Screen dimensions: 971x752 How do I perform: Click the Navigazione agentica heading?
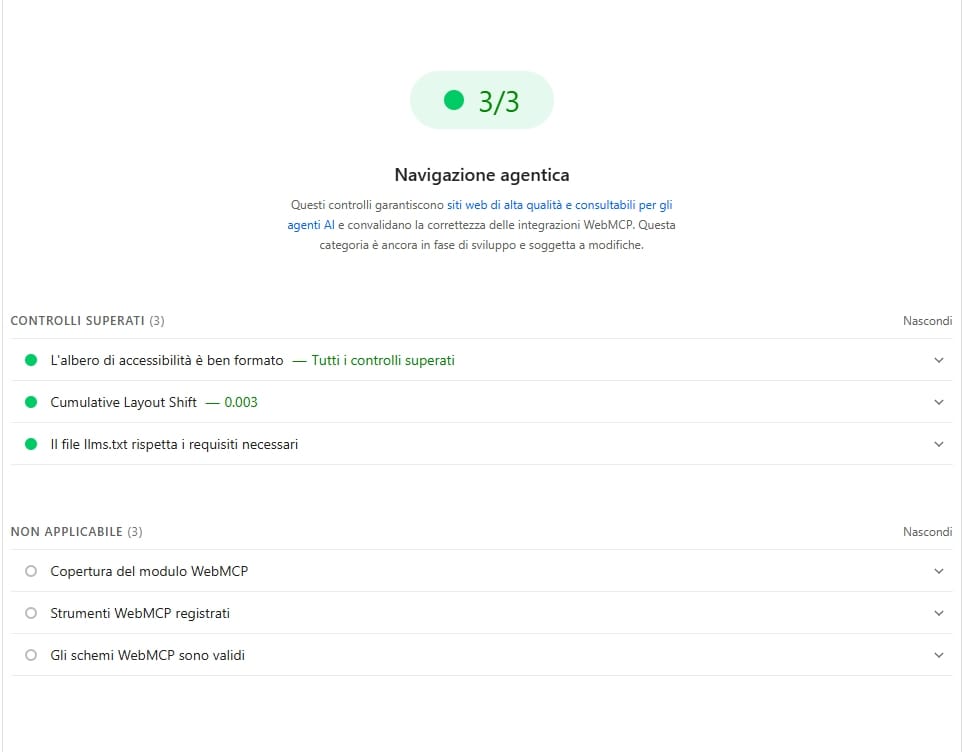[x=482, y=175]
